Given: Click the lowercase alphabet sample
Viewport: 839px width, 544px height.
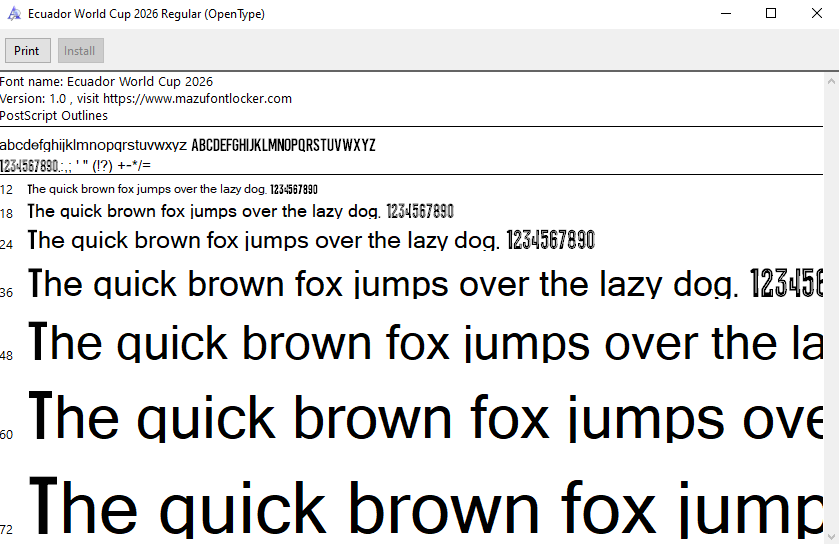Looking at the screenshot, I should [x=93, y=145].
